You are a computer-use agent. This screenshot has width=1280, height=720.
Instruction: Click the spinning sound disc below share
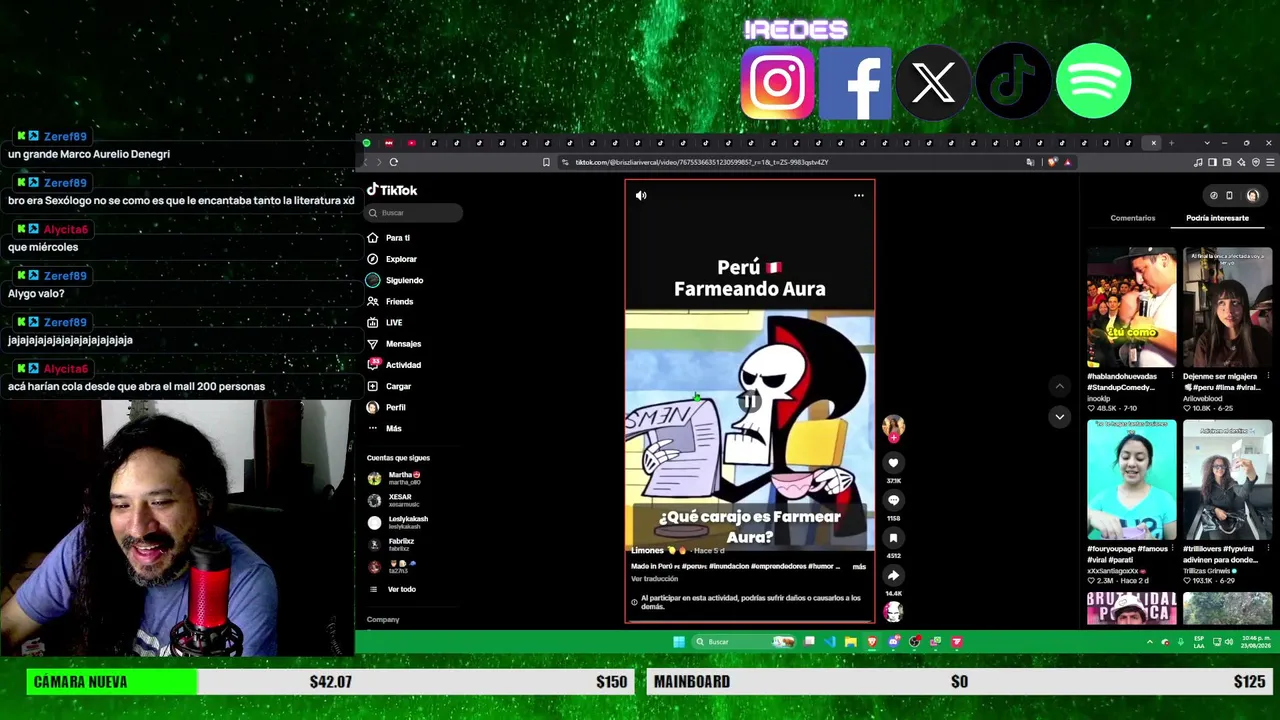[893, 610]
